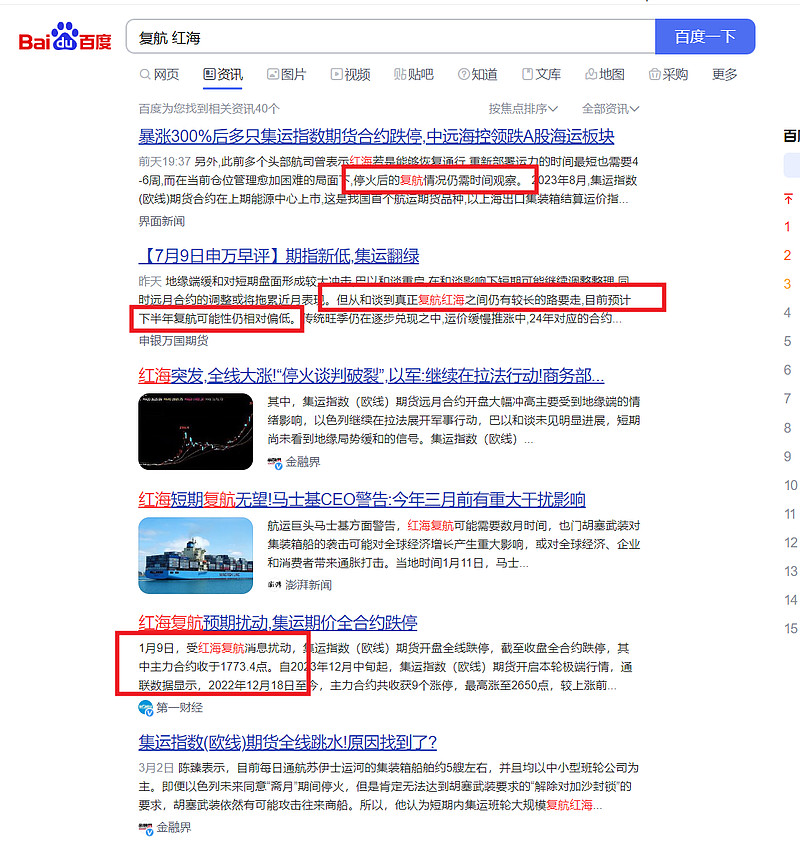Screen dimensions: 800x844
Task: Go to the 贴吧 tab
Action: pos(413,74)
